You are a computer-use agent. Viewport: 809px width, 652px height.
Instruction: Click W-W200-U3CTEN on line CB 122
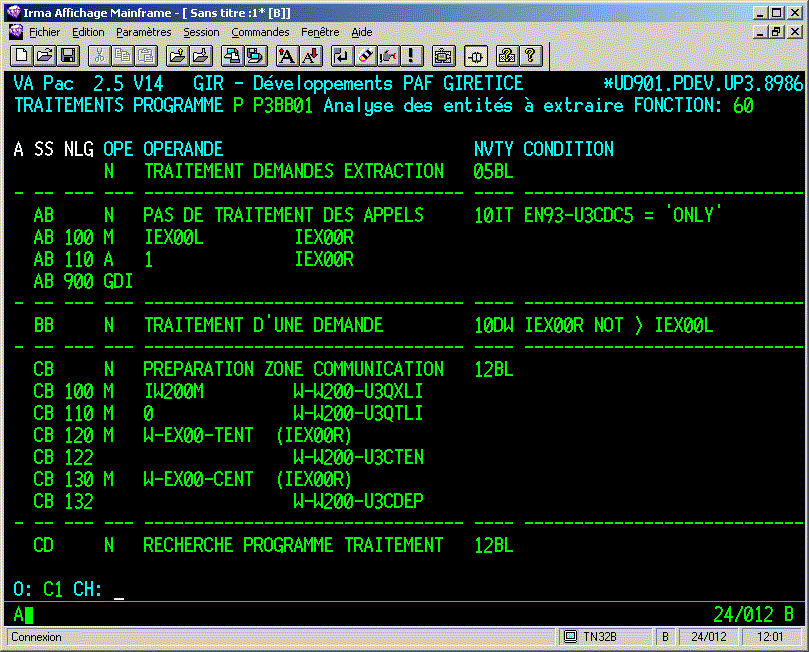pos(359,457)
